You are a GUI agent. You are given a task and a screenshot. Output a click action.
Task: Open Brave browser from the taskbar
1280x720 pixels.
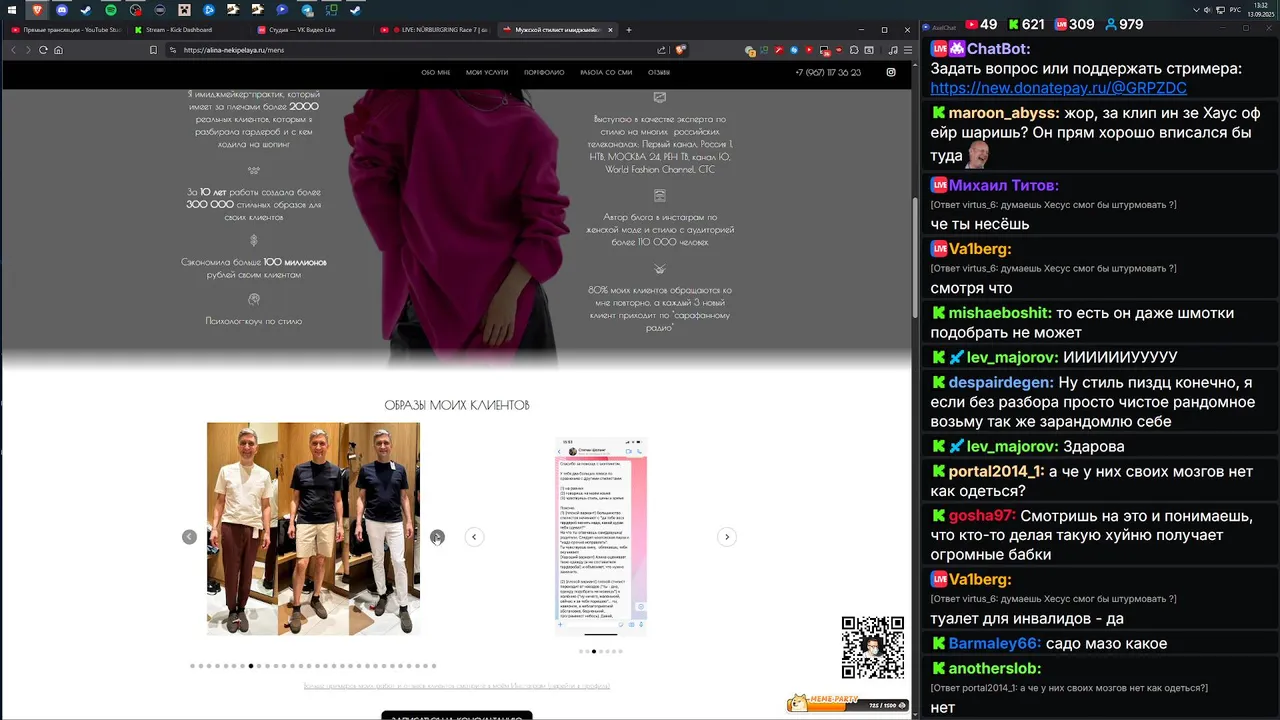click(x=37, y=9)
